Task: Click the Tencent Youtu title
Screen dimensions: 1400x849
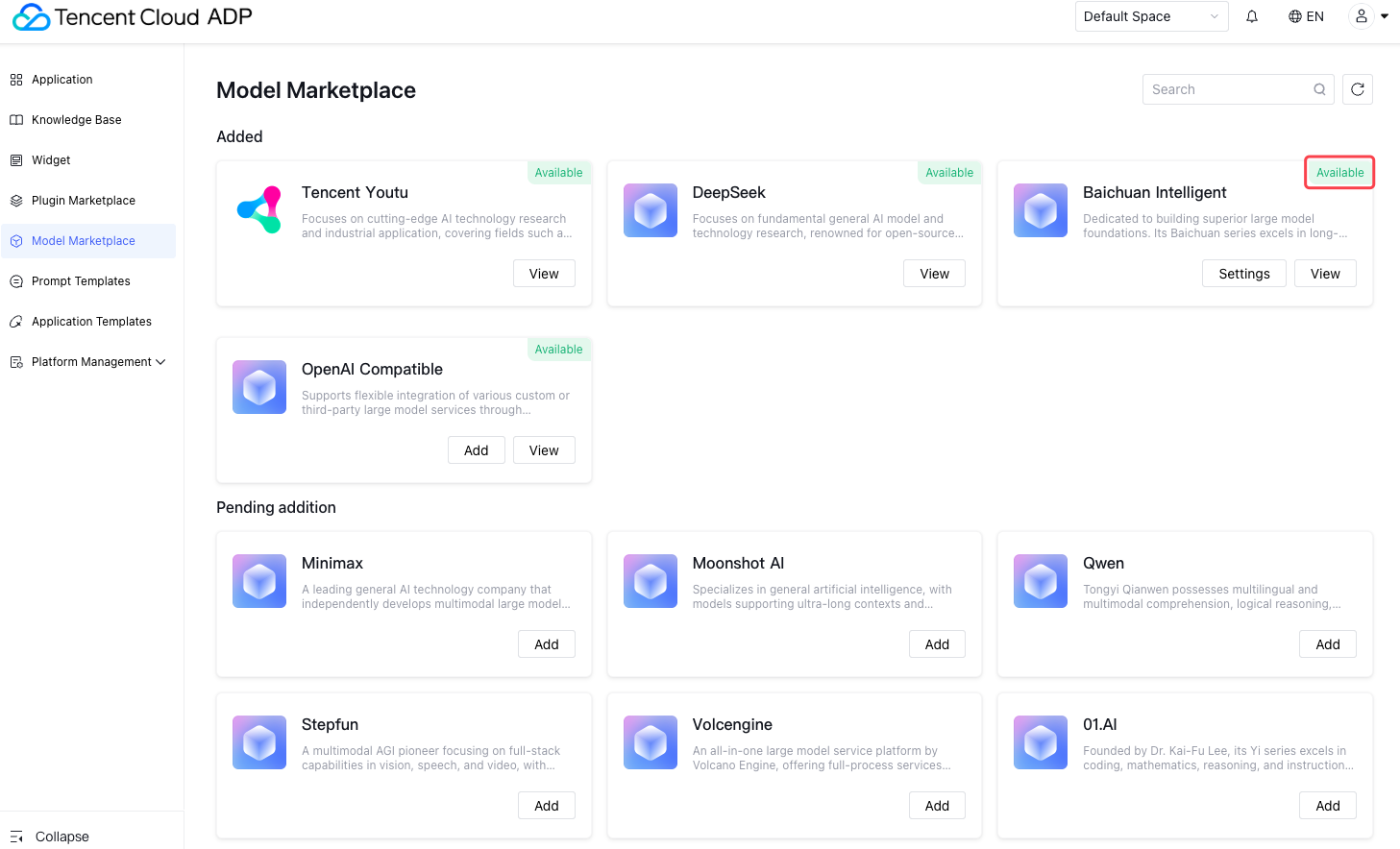Action: [x=355, y=192]
